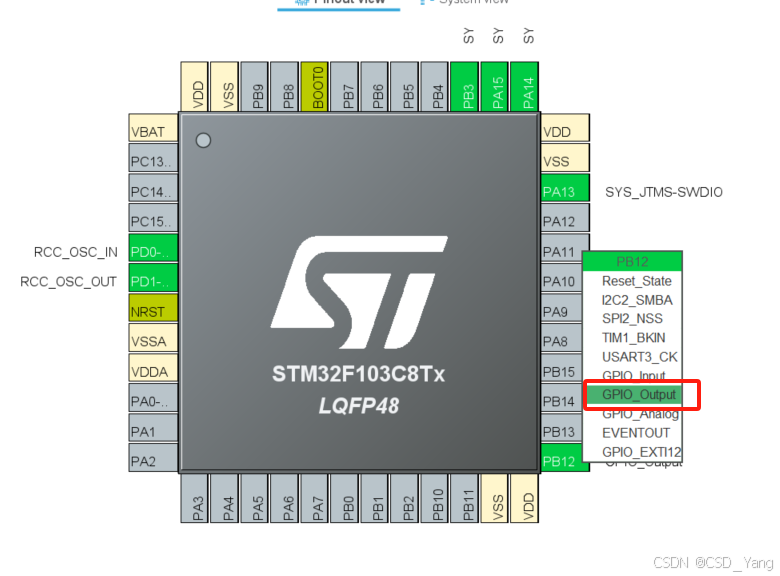Click pin PA1
The image size is (780, 576).
[153, 428]
